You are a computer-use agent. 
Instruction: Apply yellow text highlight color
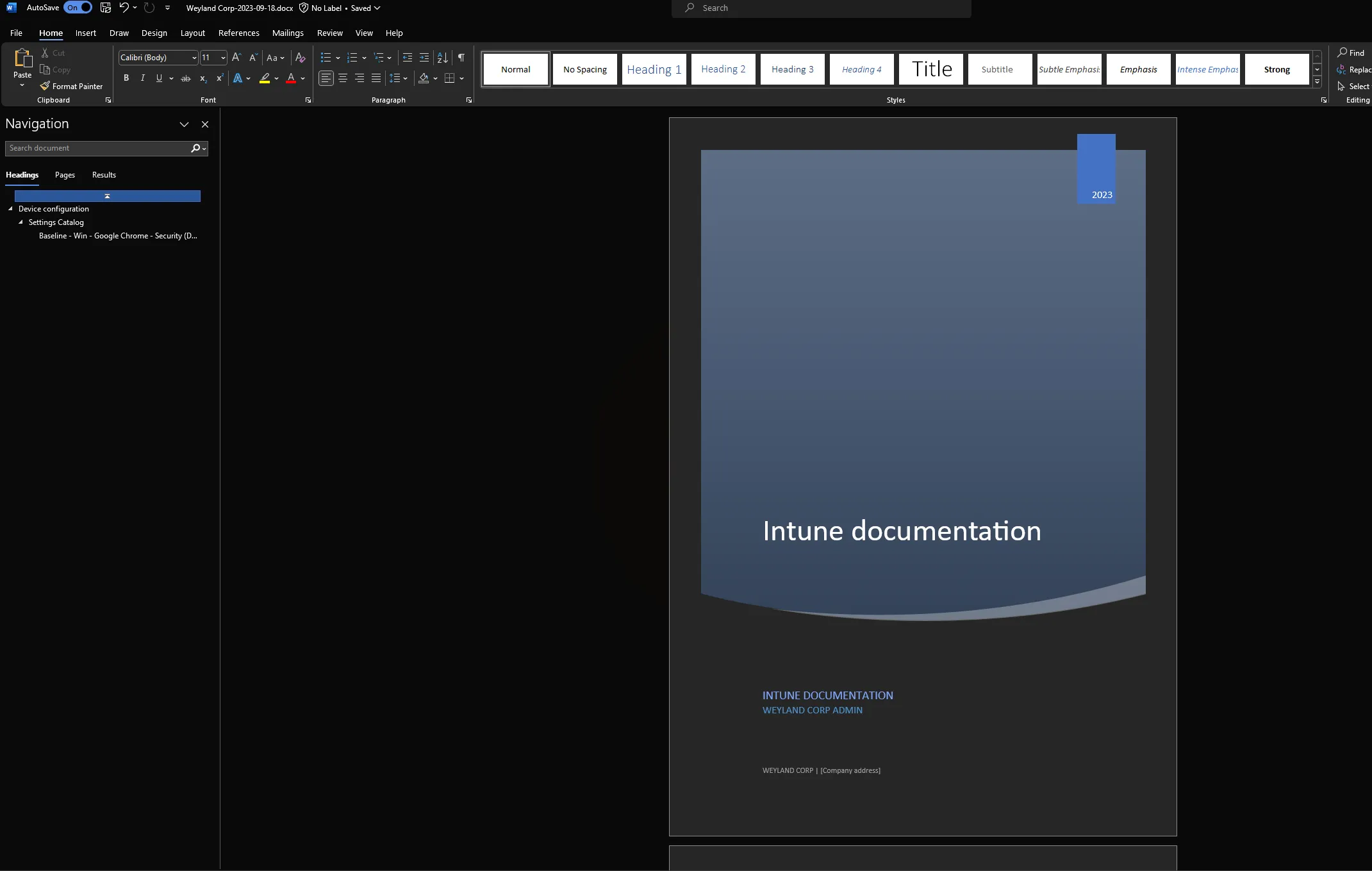coord(265,78)
